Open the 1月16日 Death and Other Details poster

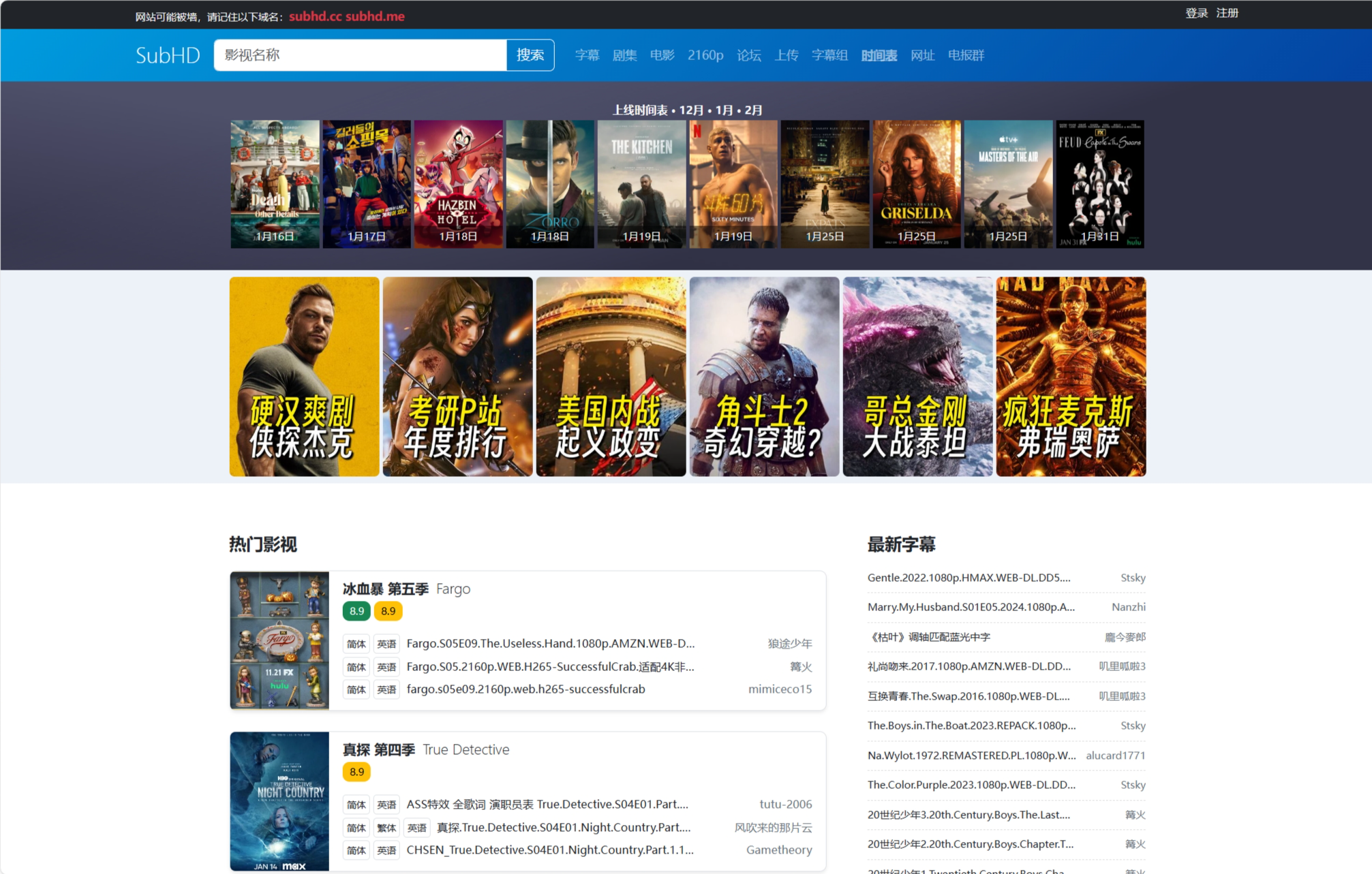[x=275, y=184]
